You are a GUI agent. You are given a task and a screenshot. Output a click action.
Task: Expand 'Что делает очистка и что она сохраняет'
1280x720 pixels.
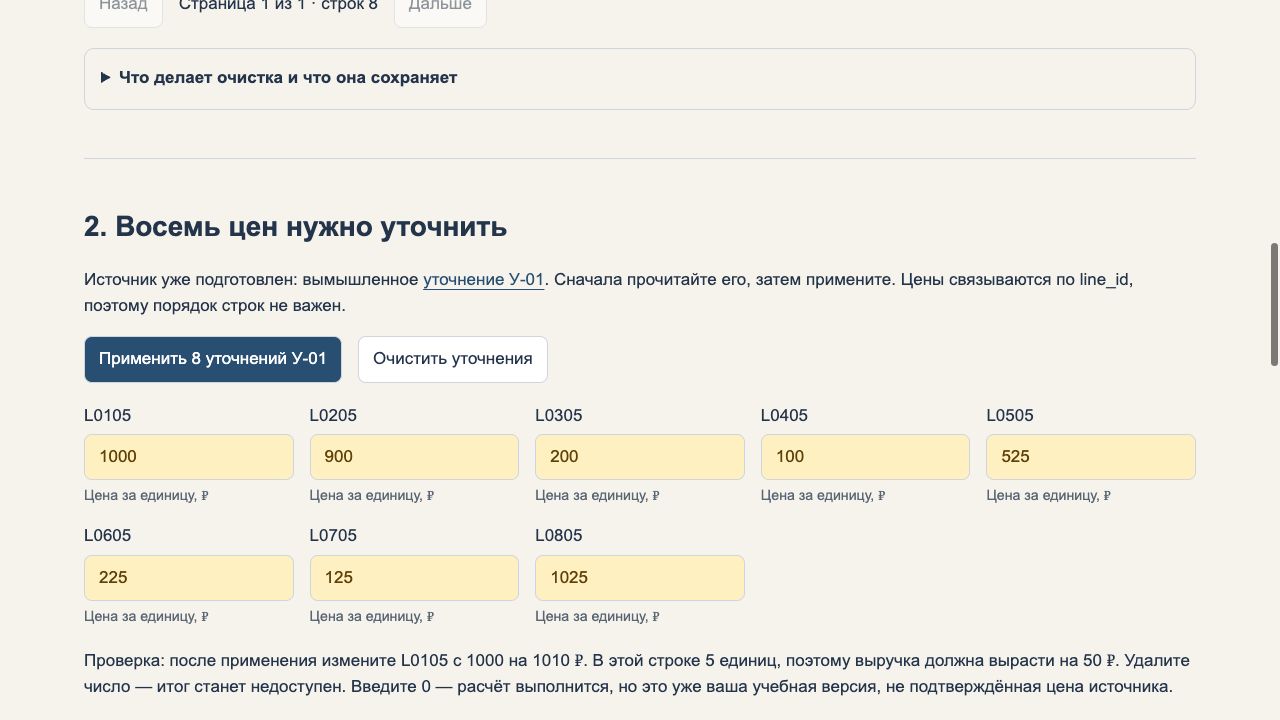(640, 78)
